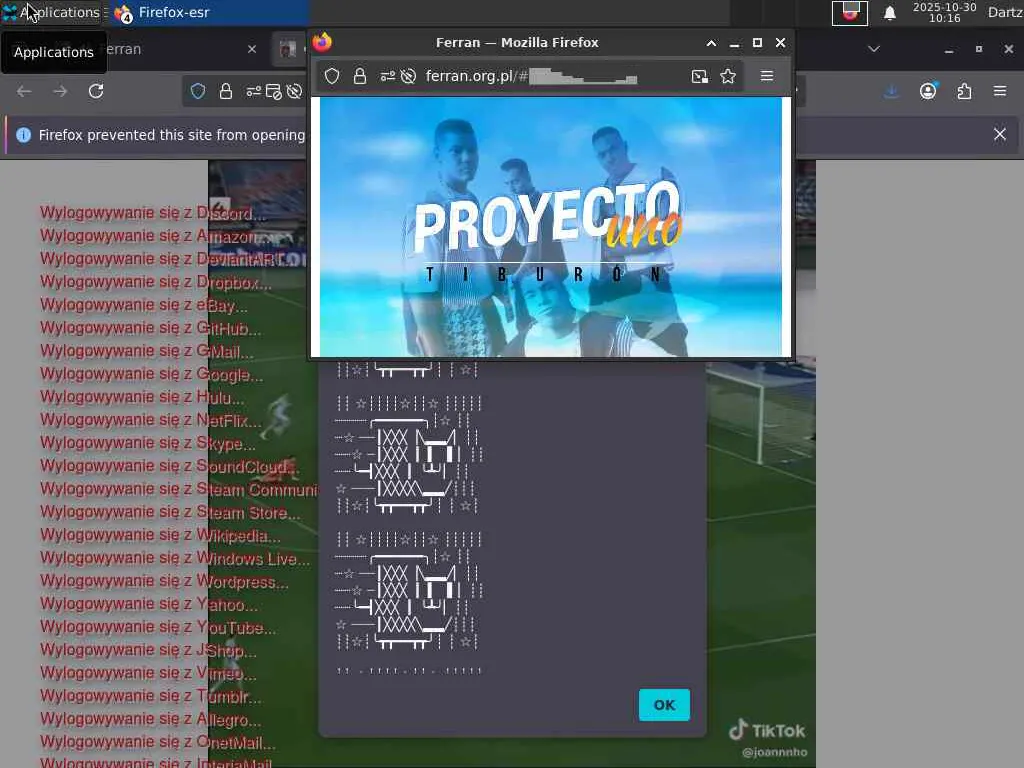
Task: Open downloads panel in main Firefox window
Action: 891,91
